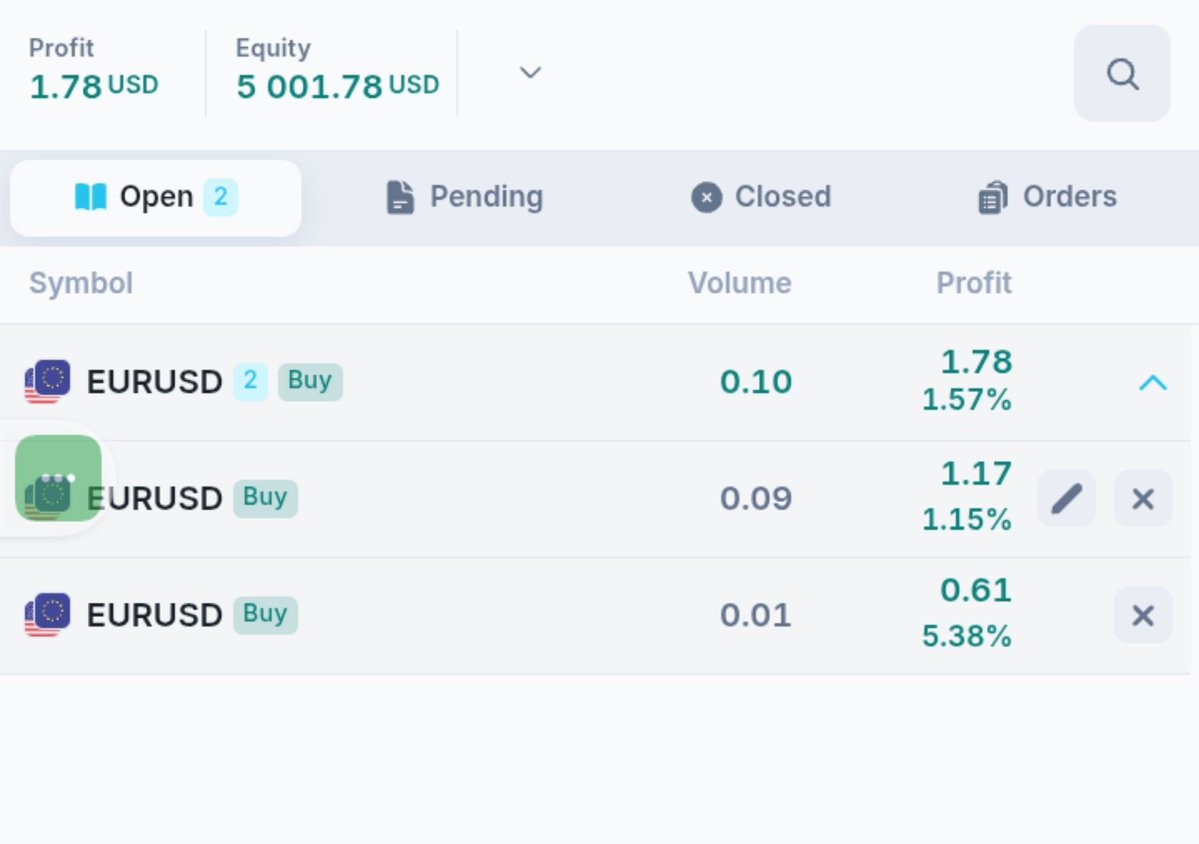Click the 0.09 volume value
The width and height of the screenshot is (1199, 844).
[755, 498]
